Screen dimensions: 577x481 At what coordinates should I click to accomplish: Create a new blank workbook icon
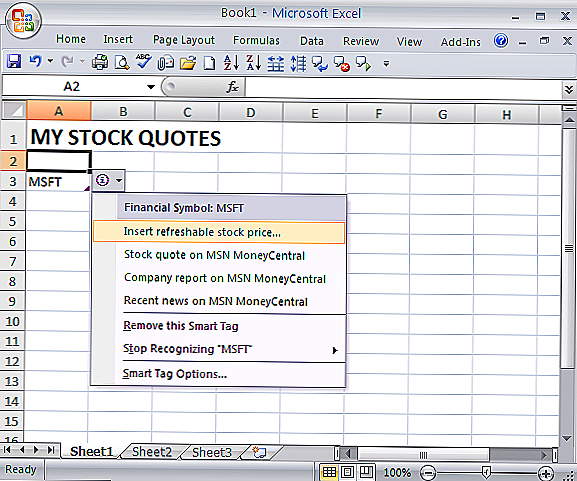pos(209,63)
